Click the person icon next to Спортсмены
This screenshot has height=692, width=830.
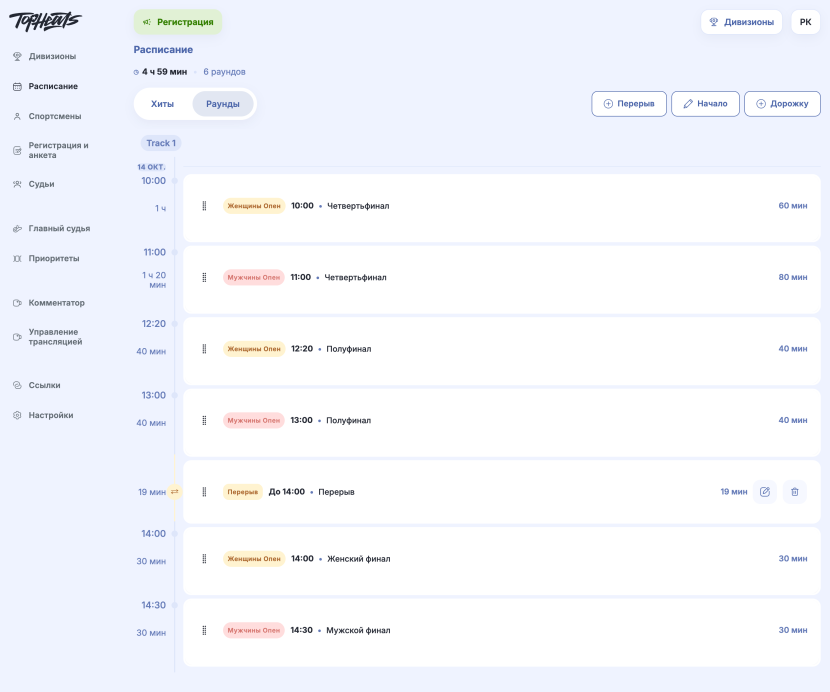coord(17,116)
